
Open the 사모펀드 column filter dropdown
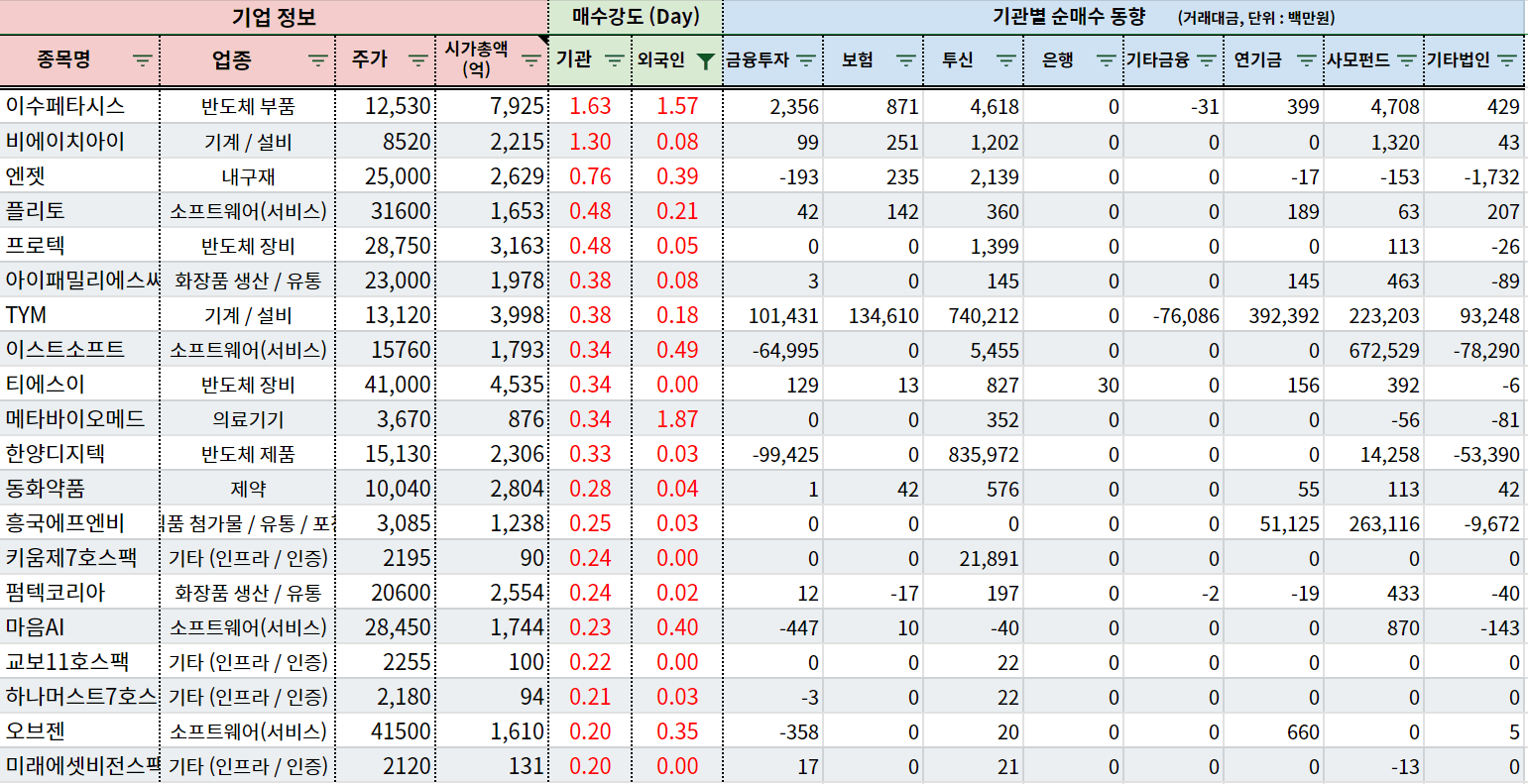click(x=1407, y=60)
